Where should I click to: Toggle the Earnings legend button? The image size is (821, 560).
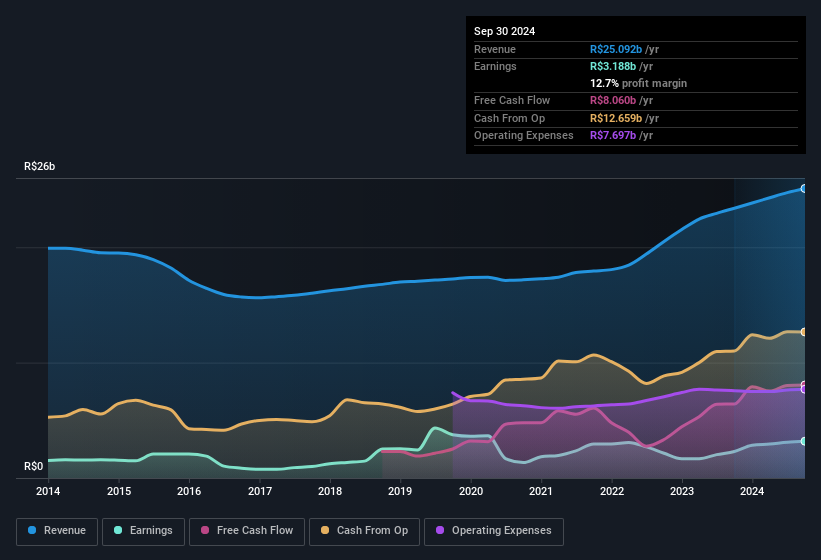point(143,531)
